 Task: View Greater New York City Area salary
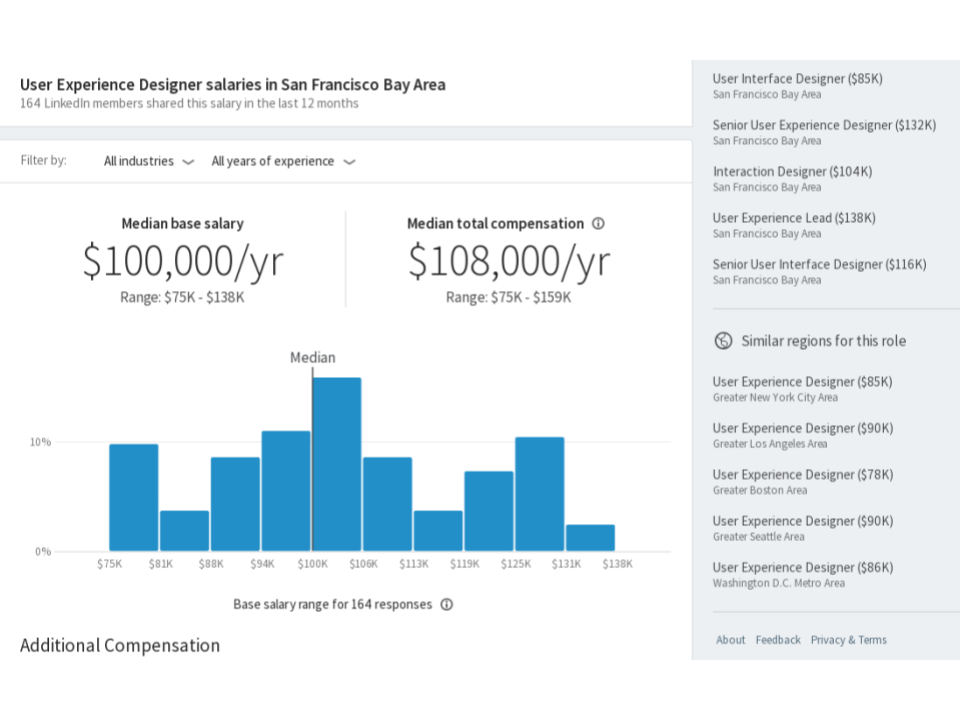[x=802, y=389]
